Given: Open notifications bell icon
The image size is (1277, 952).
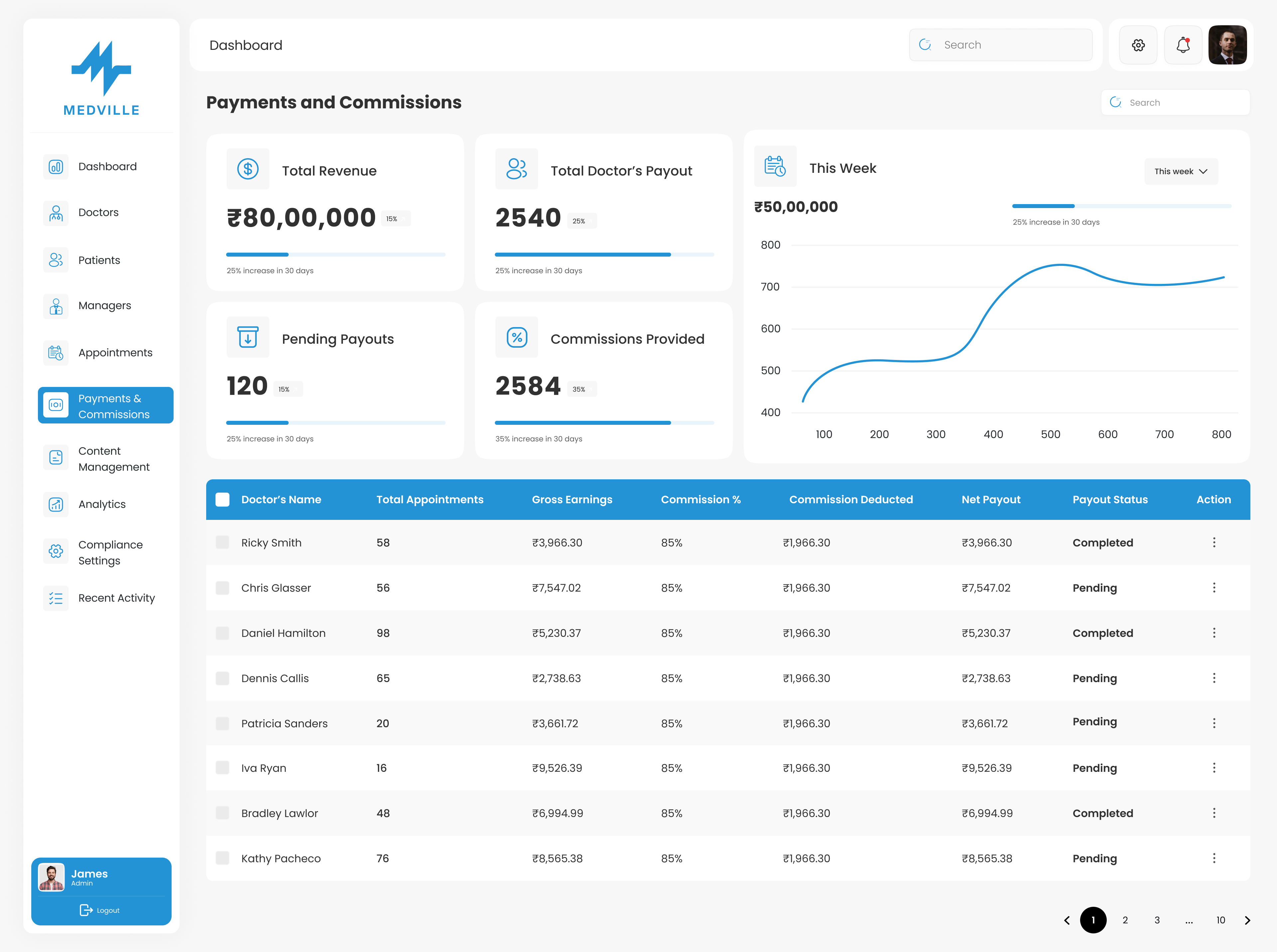Looking at the screenshot, I should [x=1183, y=45].
